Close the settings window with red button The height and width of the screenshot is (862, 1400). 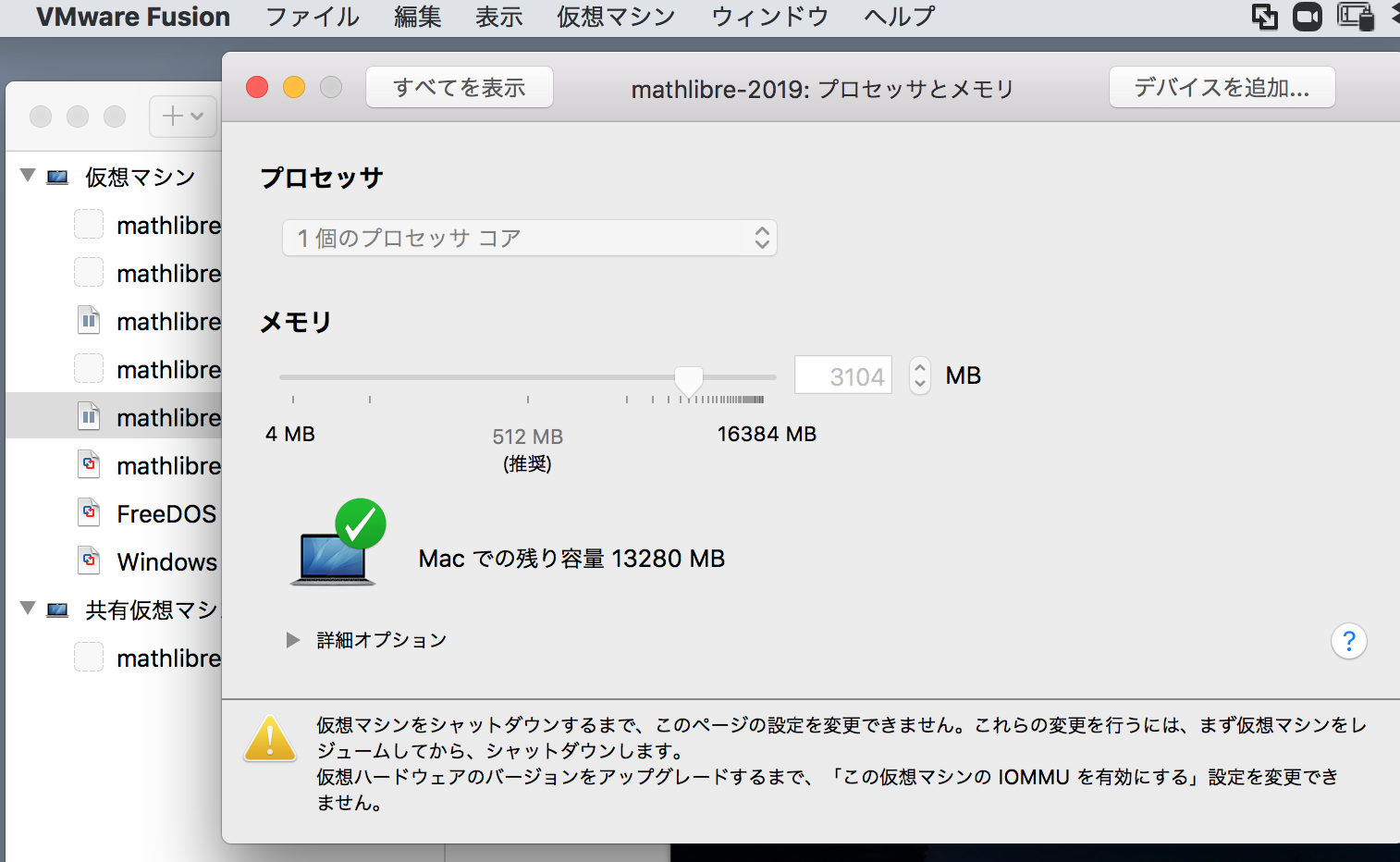click(257, 87)
